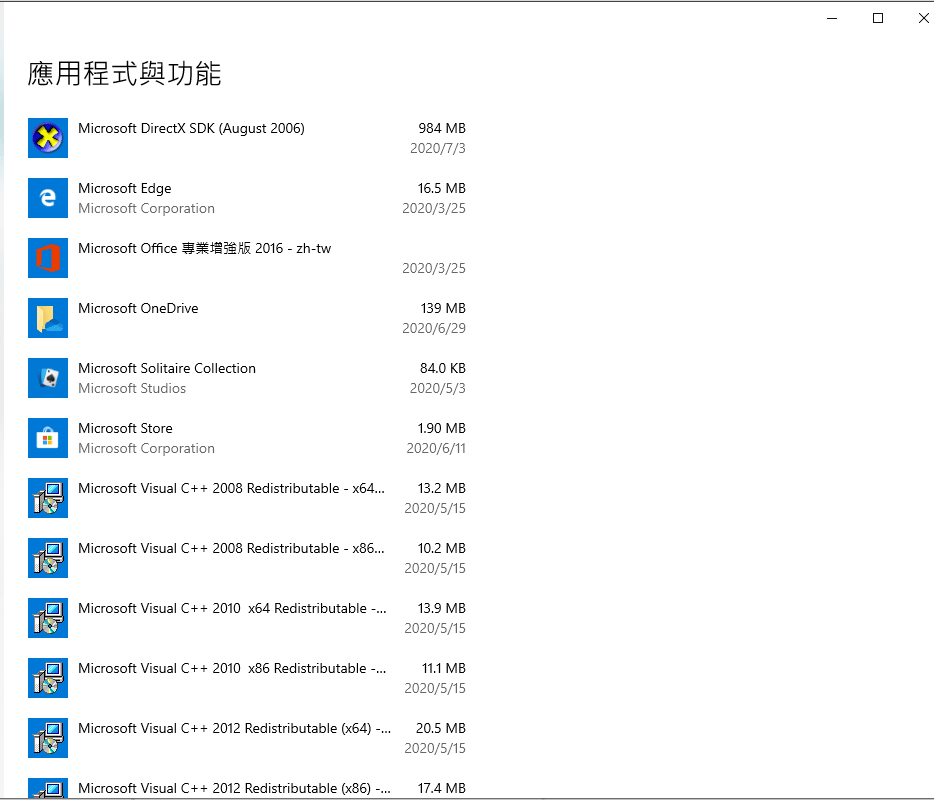Image resolution: width=934 pixels, height=800 pixels.
Task: Select Microsoft DirectX SDK (August 2006) entry
Action: click(191, 129)
